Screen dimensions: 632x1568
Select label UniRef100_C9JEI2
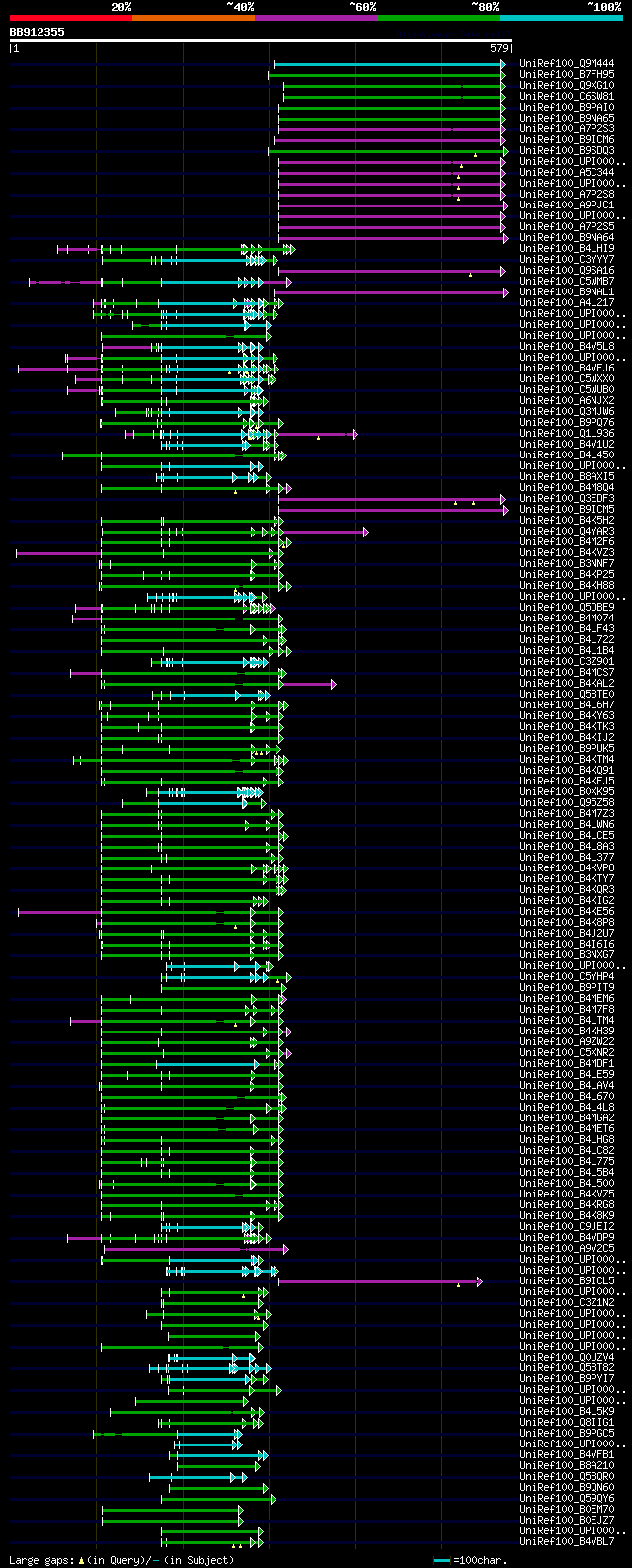(x=568, y=1227)
